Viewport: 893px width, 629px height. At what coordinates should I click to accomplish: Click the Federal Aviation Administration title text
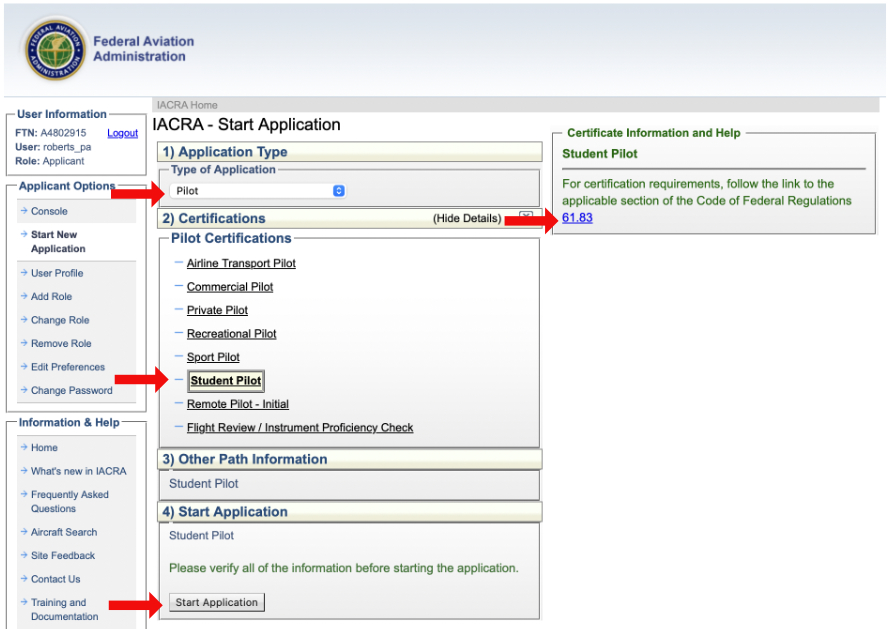144,49
